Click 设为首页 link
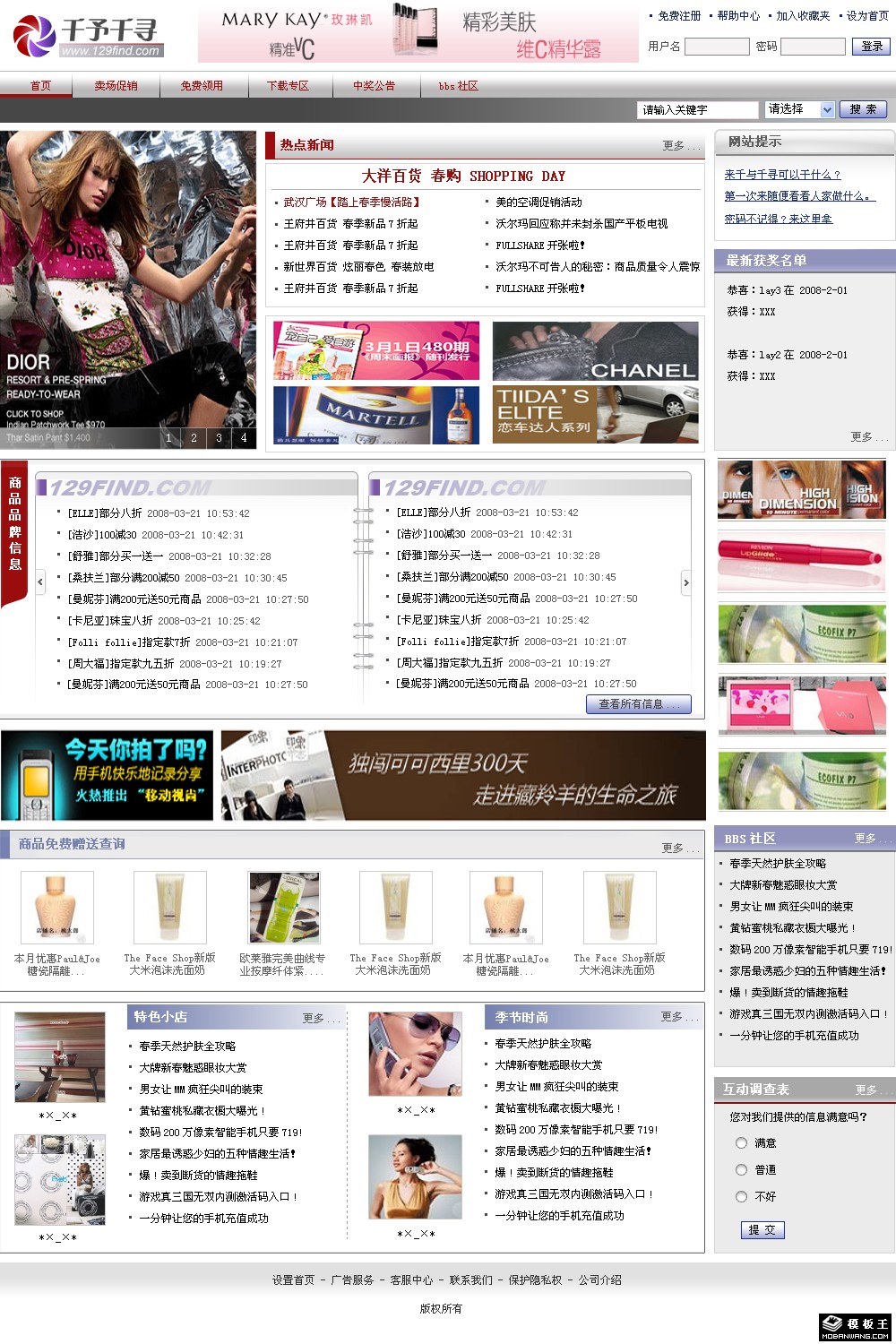 click(x=868, y=16)
